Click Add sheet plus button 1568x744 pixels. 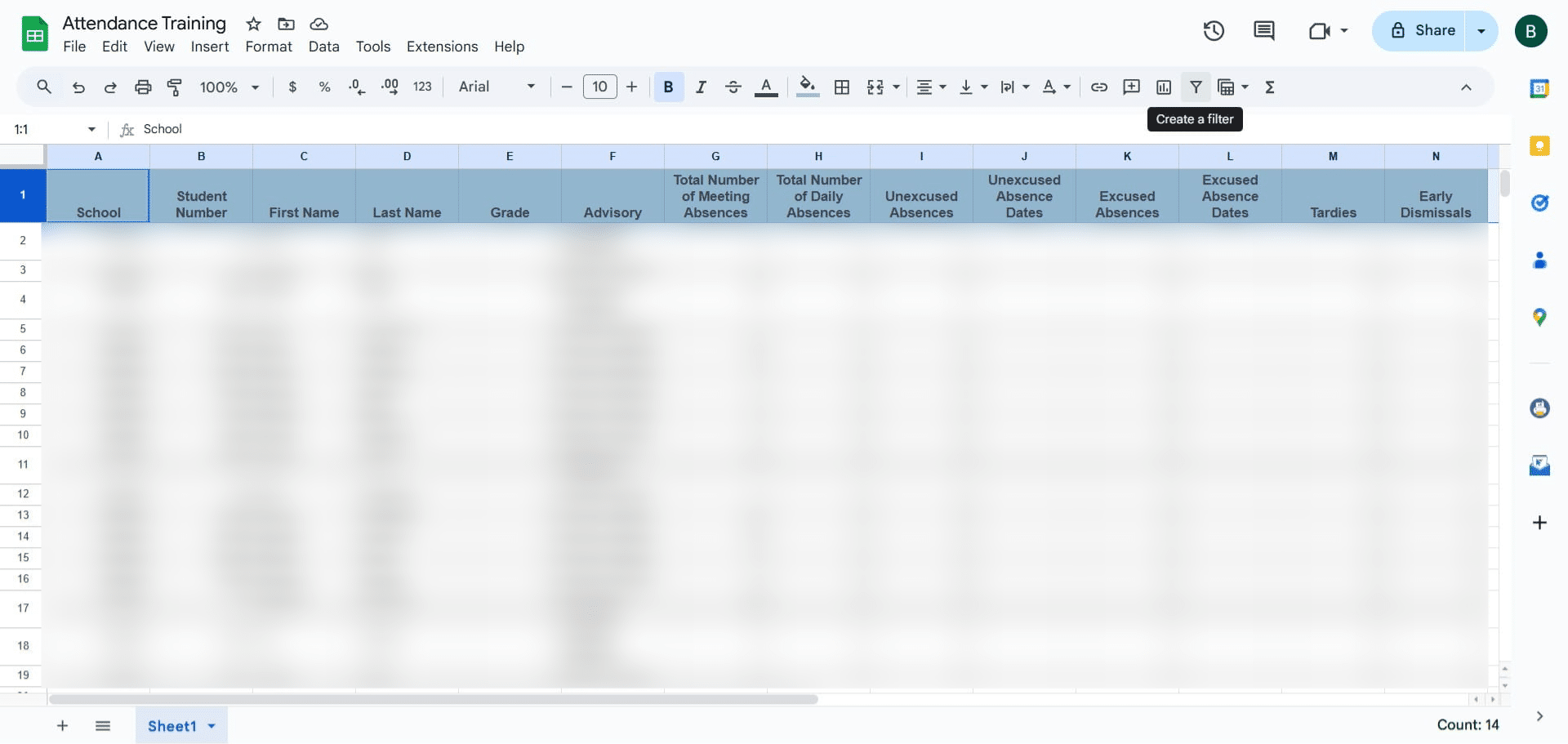pos(62,726)
